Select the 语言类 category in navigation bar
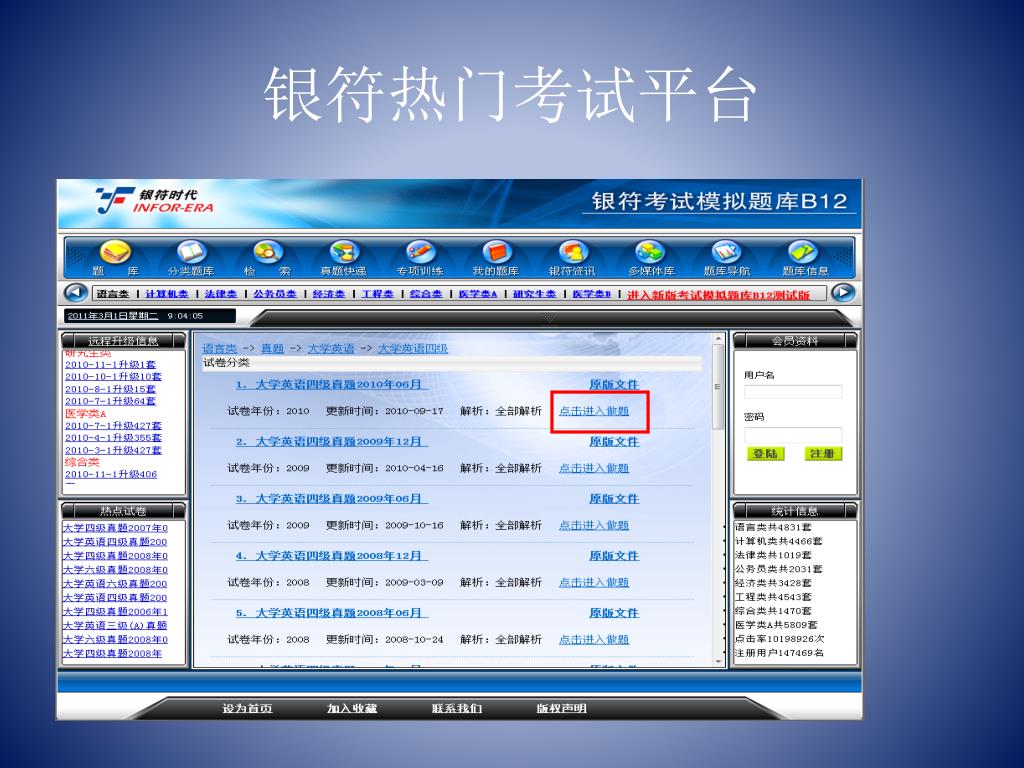This screenshot has width=1024, height=768. (113, 294)
